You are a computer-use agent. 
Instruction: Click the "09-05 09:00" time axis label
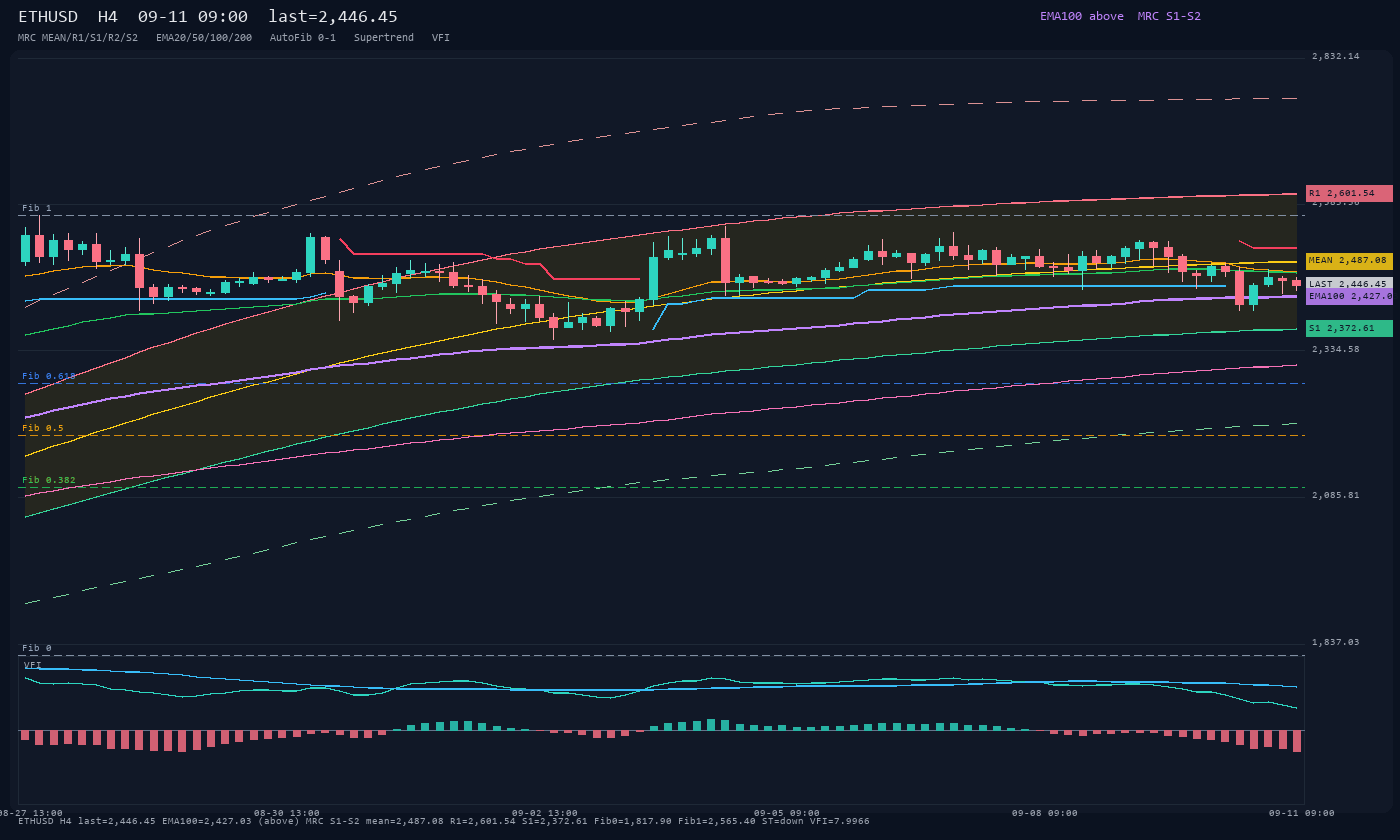coord(787,813)
